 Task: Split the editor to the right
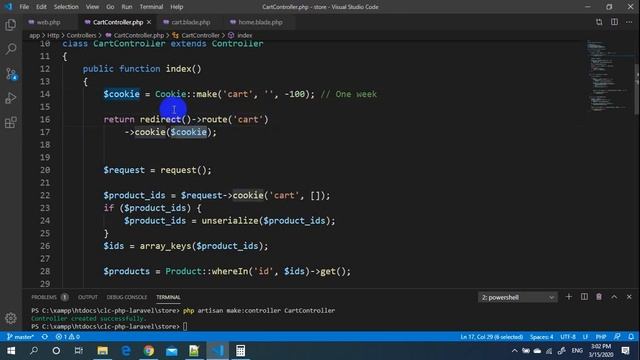(x=614, y=22)
